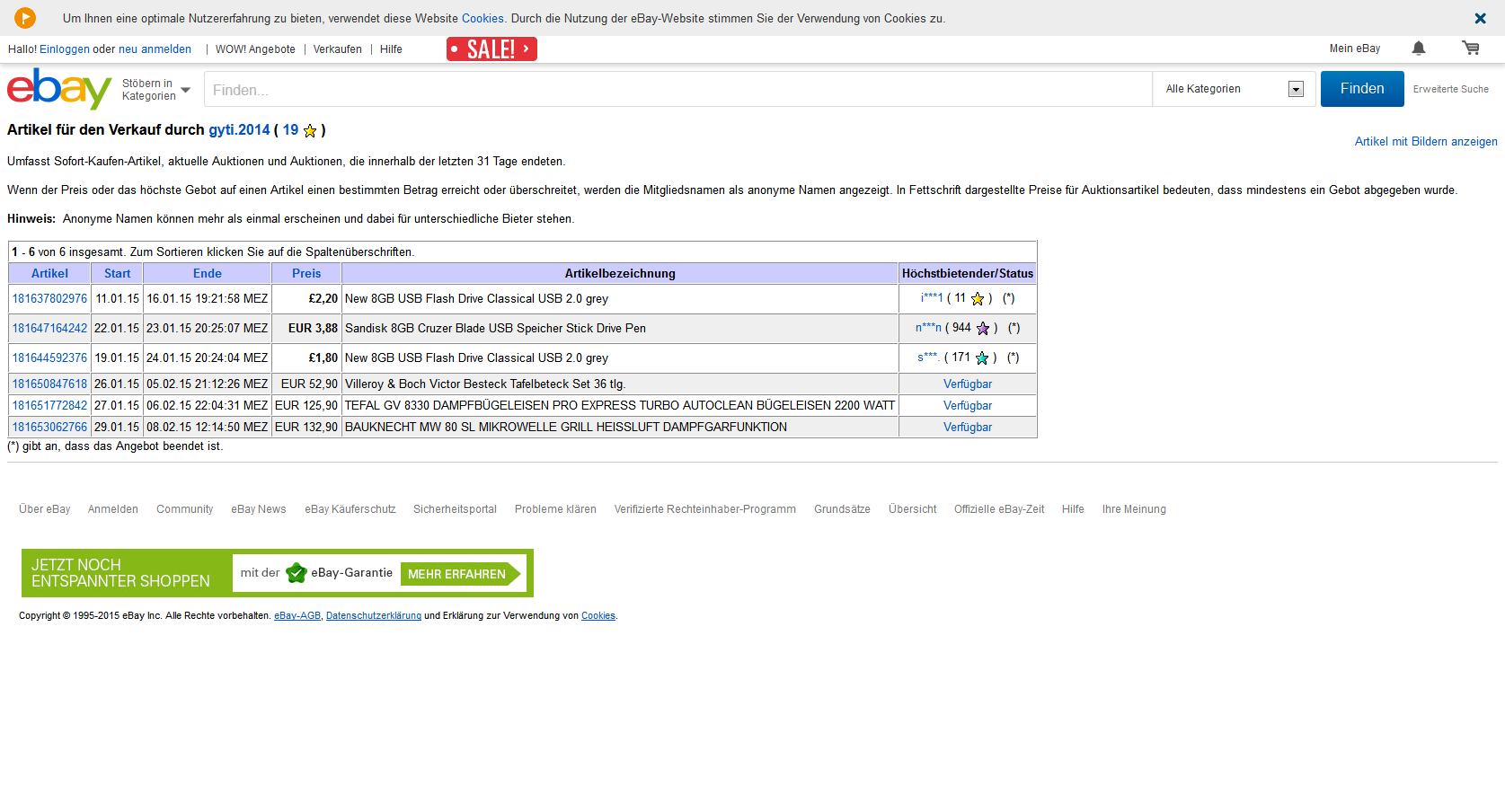The image size is (1505, 812).
Task: Click the teal star beside s***. rating
Action: pos(982,358)
